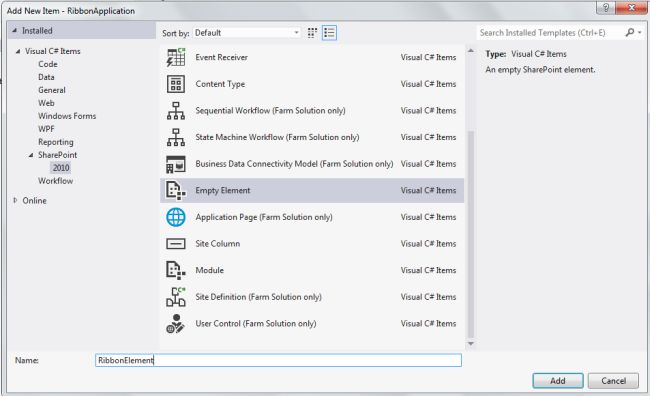Select the 2010 SharePoint node
Viewport: 650px width, 396px height.
(61, 168)
